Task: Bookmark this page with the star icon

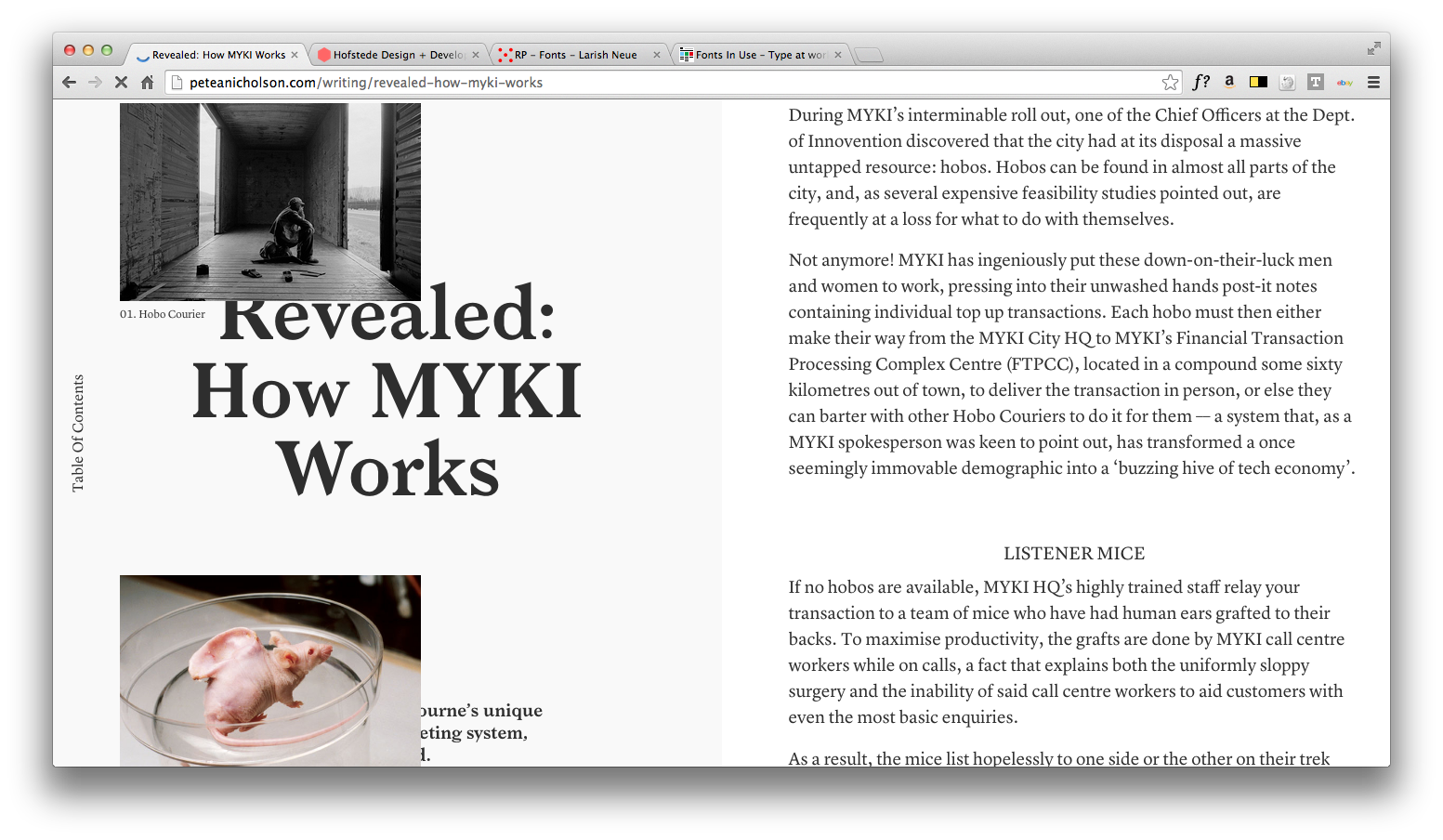Action: tap(1170, 82)
